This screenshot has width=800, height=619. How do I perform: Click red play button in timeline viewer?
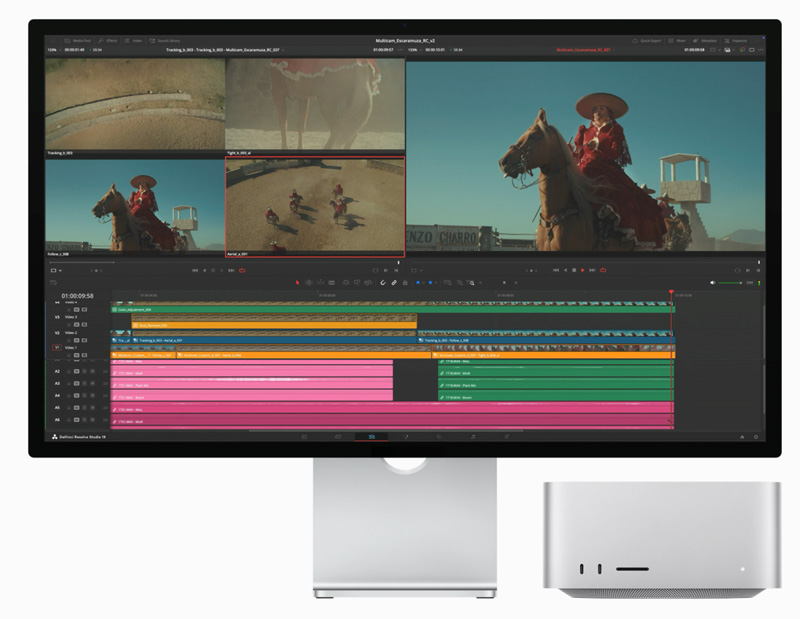click(583, 270)
